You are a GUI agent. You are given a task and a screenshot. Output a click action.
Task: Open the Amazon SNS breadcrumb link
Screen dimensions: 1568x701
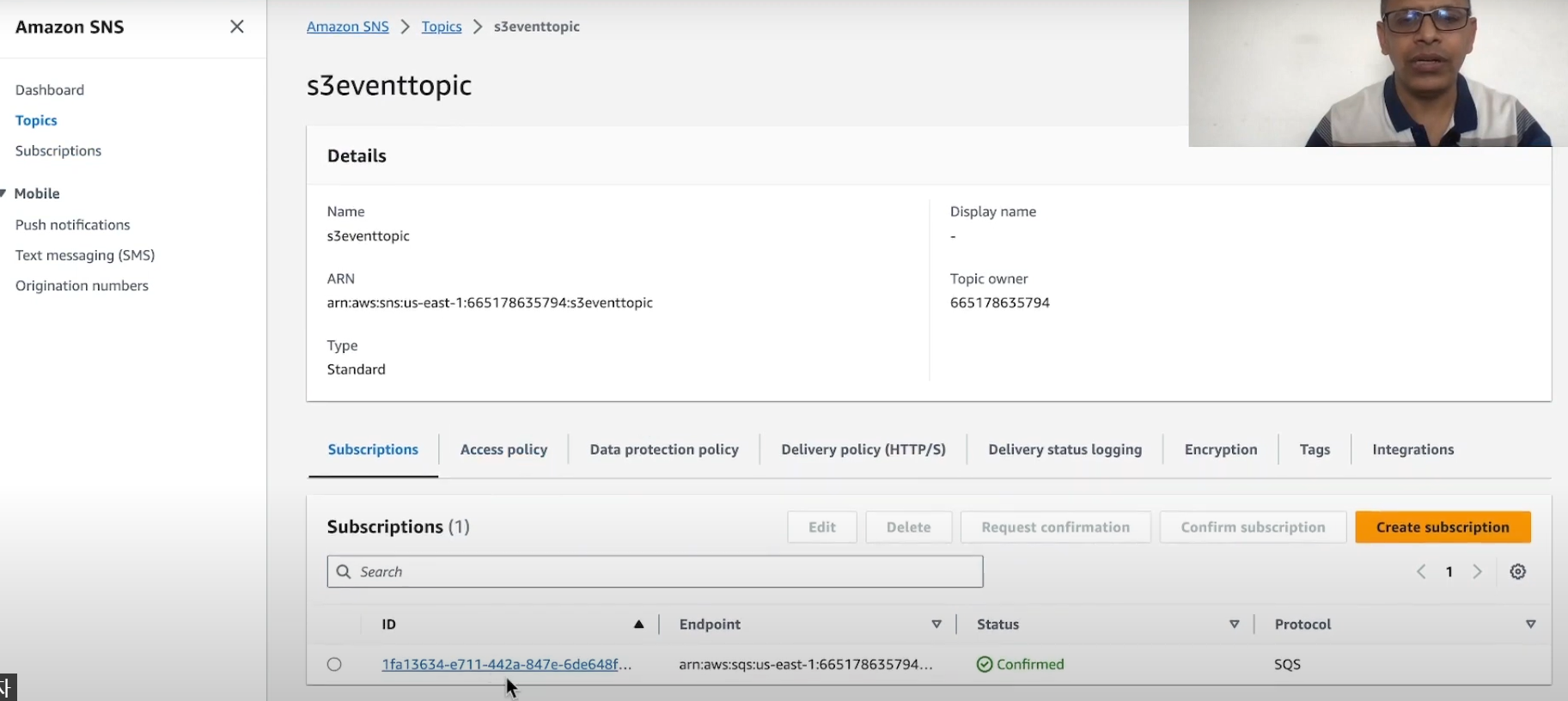(x=348, y=27)
